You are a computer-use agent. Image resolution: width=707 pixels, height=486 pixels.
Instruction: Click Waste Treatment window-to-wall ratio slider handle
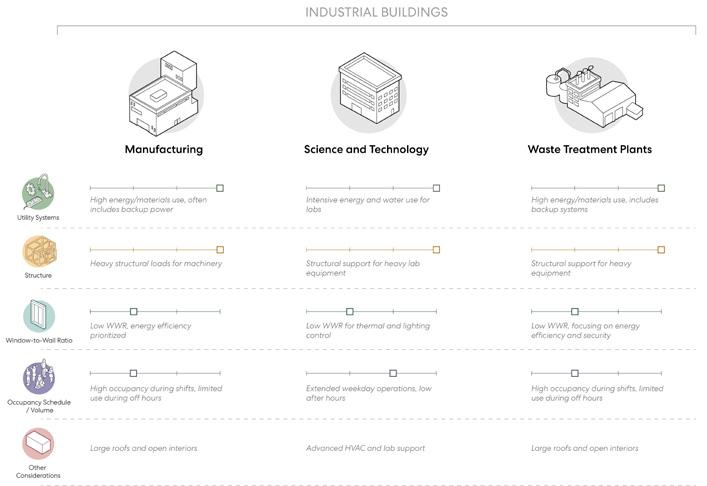pyautogui.click(x=574, y=312)
